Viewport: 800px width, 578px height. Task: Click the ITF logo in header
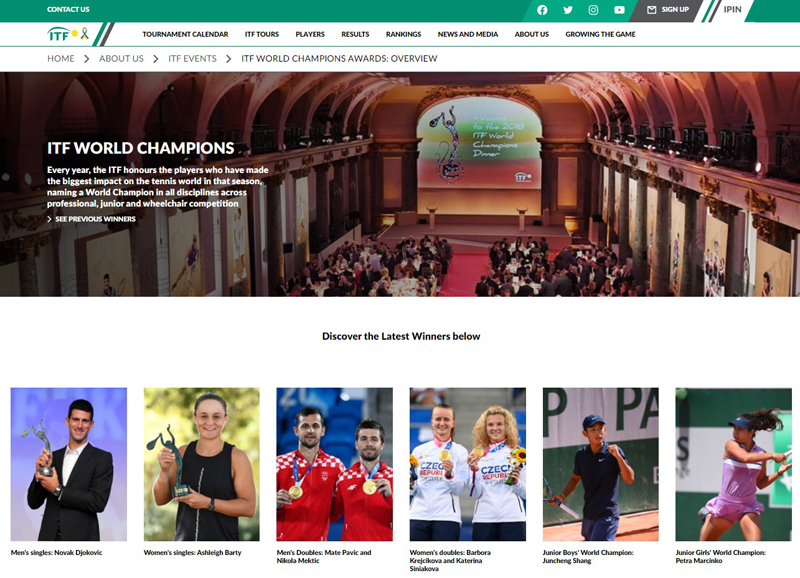[68, 34]
